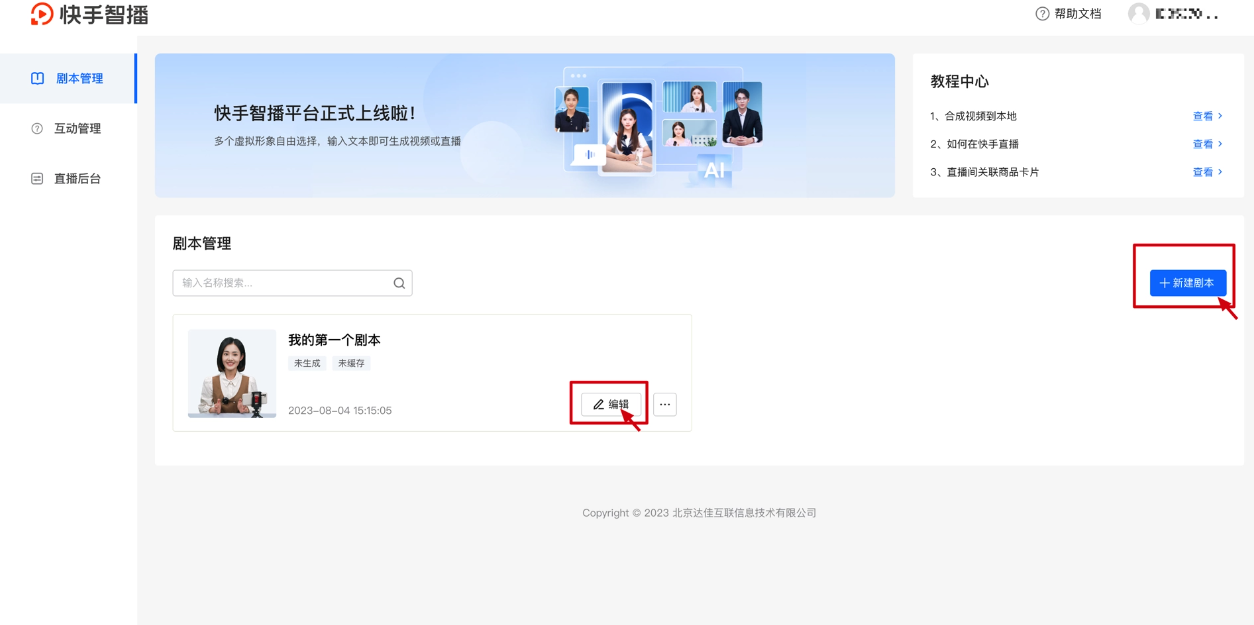View the 如何在快手直播 tutorial via 查看
Viewport: 1254px width, 625px height.
tap(1207, 144)
